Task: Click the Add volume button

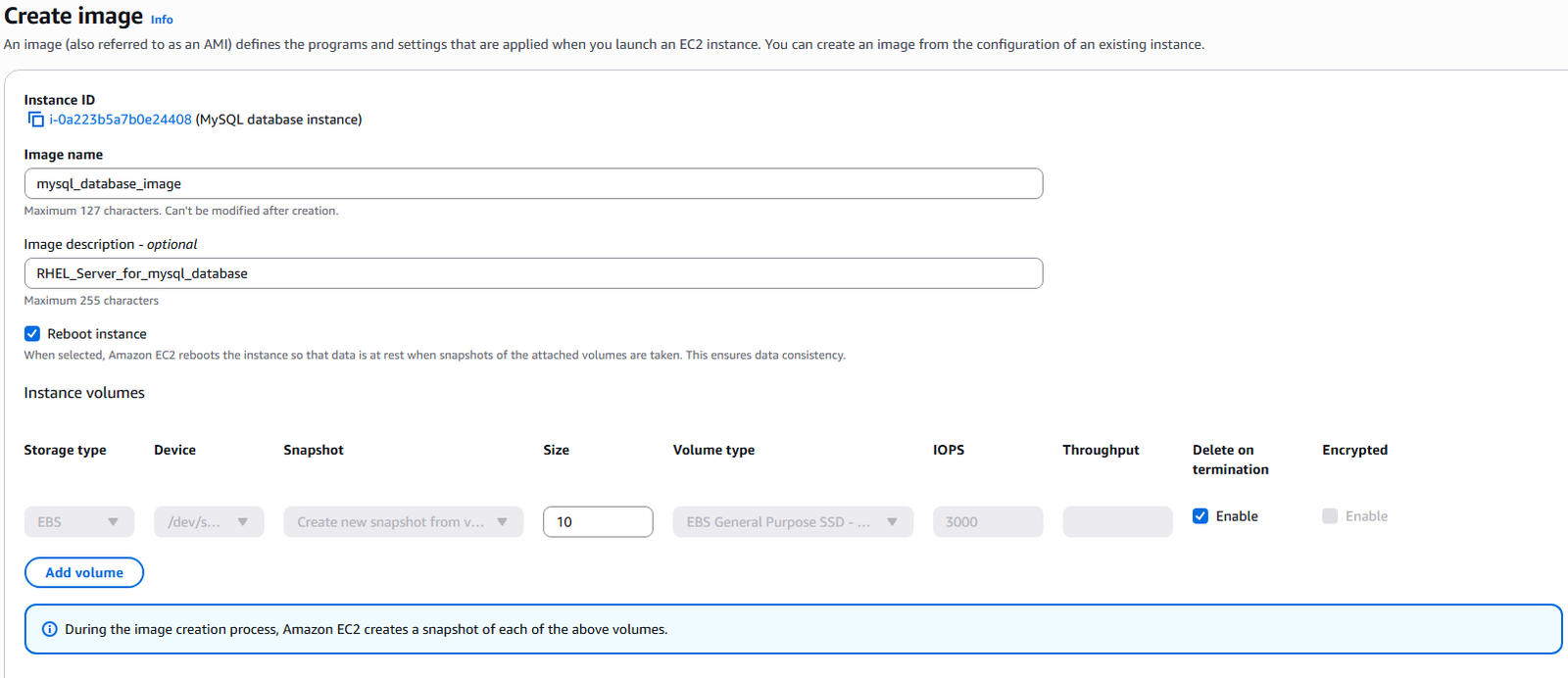Action: click(84, 572)
